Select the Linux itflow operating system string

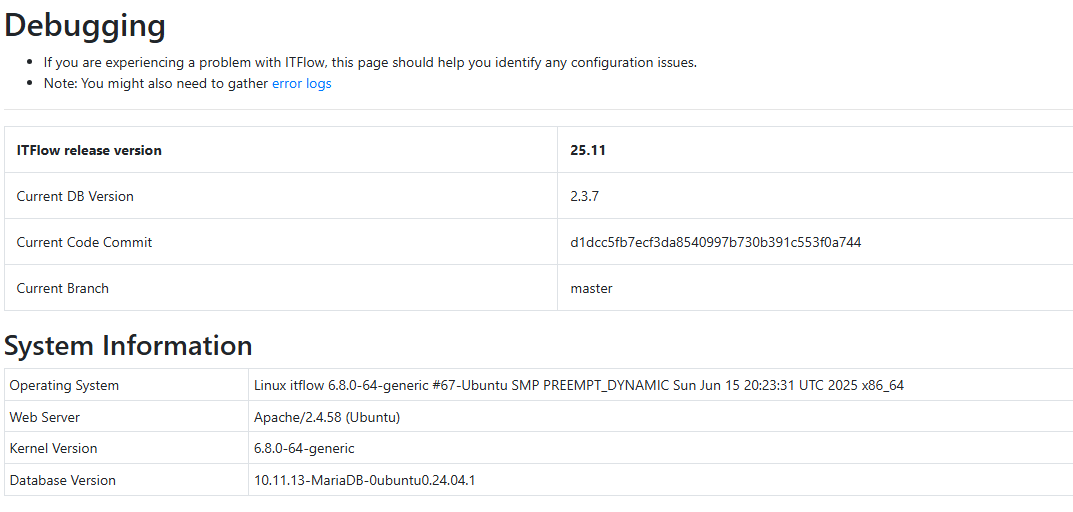click(x=578, y=385)
